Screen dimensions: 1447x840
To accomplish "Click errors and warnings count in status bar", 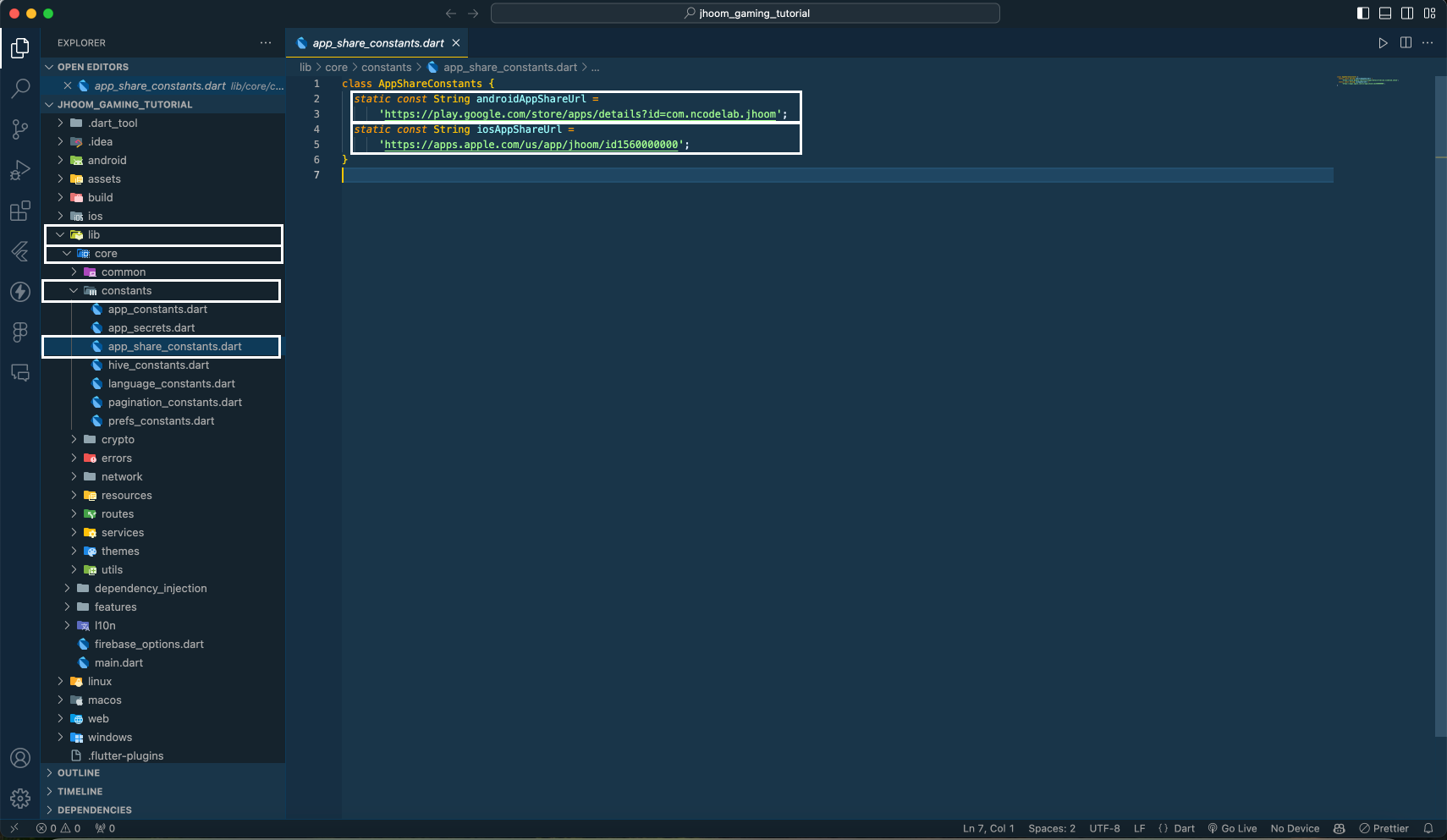I will tap(58, 829).
